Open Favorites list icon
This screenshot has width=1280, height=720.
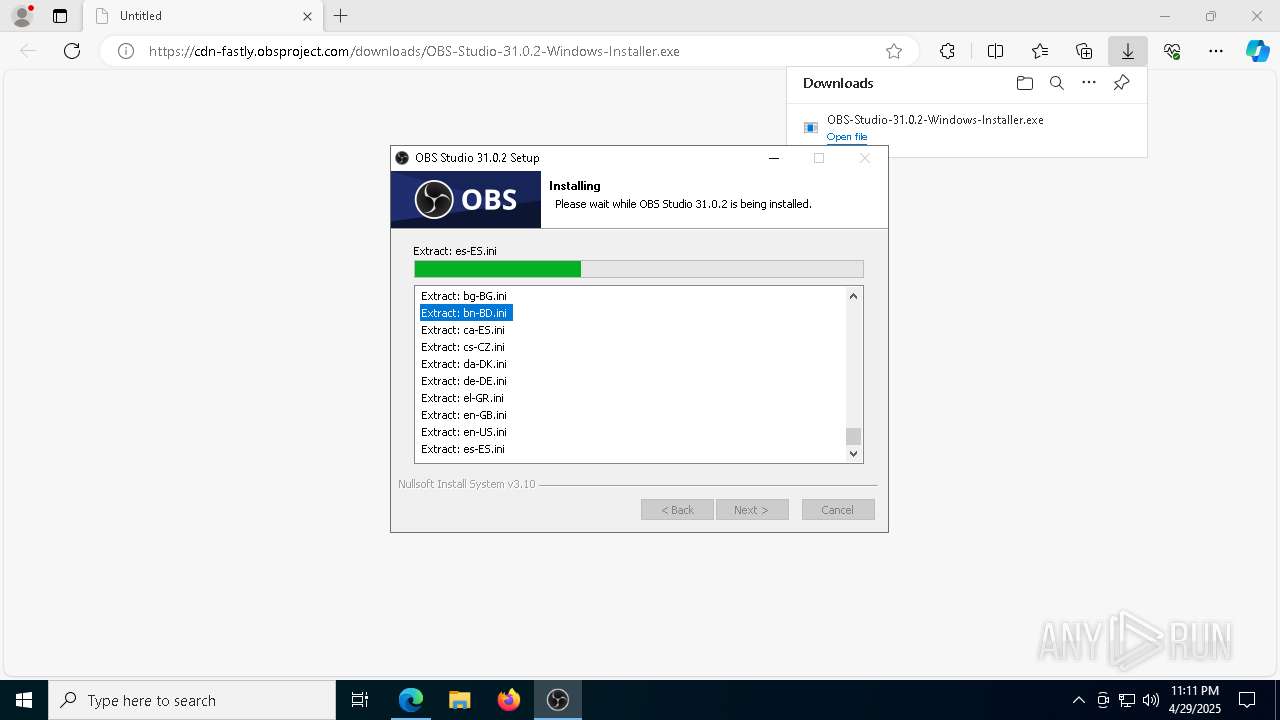(1040, 51)
